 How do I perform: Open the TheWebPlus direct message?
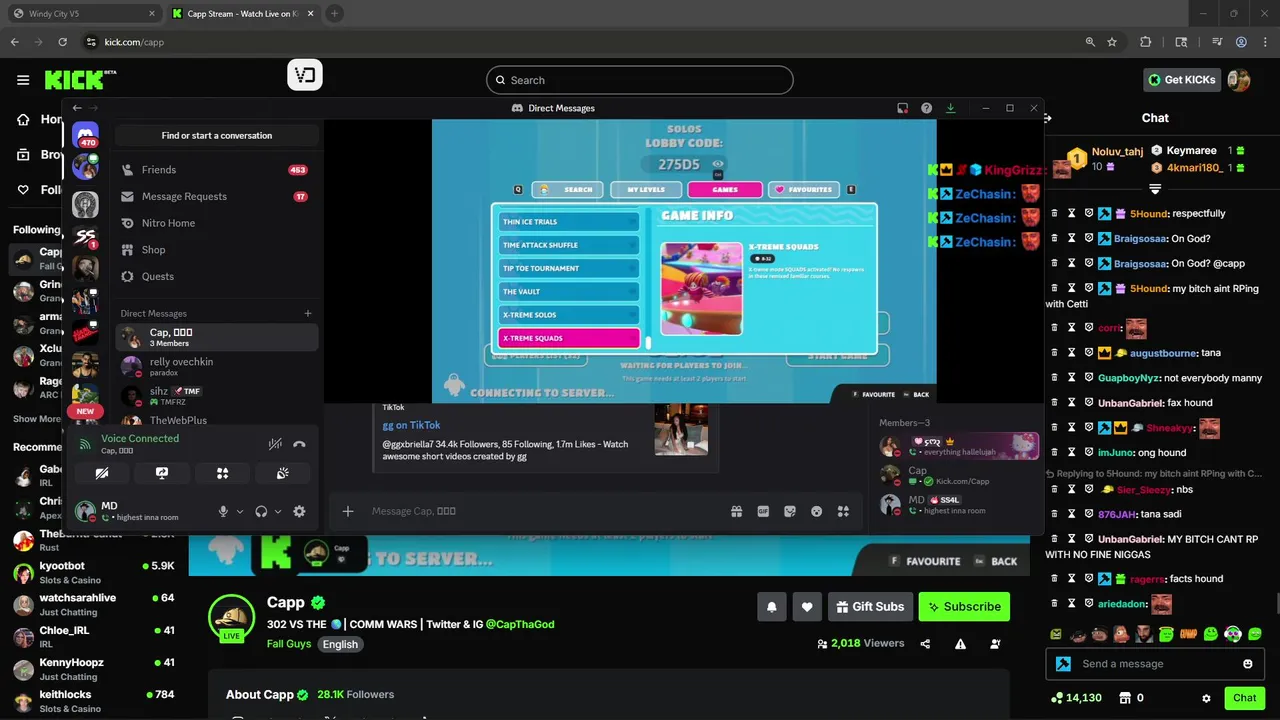click(217, 421)
